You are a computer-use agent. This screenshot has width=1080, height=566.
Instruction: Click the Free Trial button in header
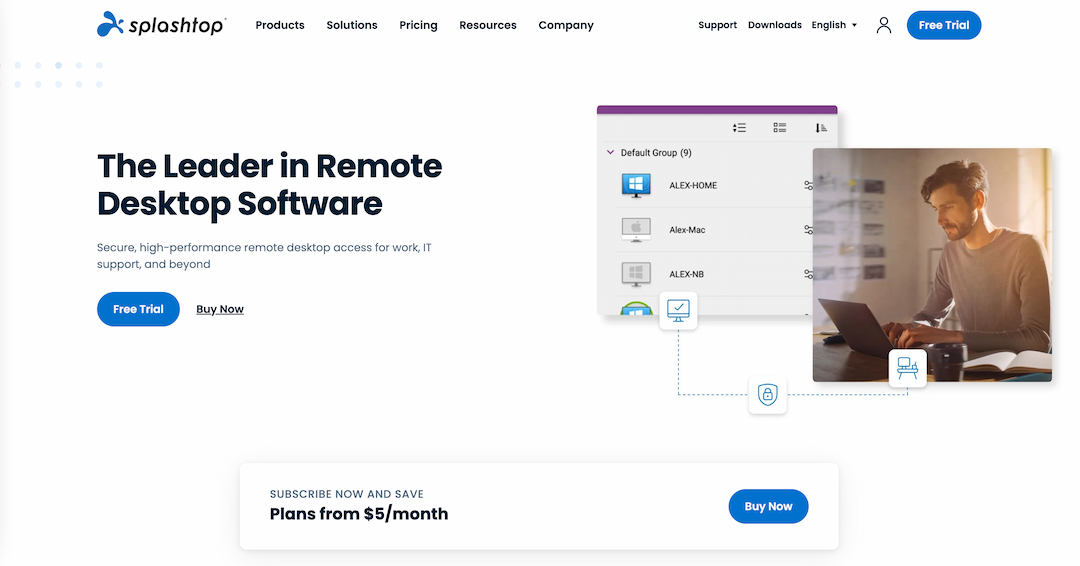point(944,25)
